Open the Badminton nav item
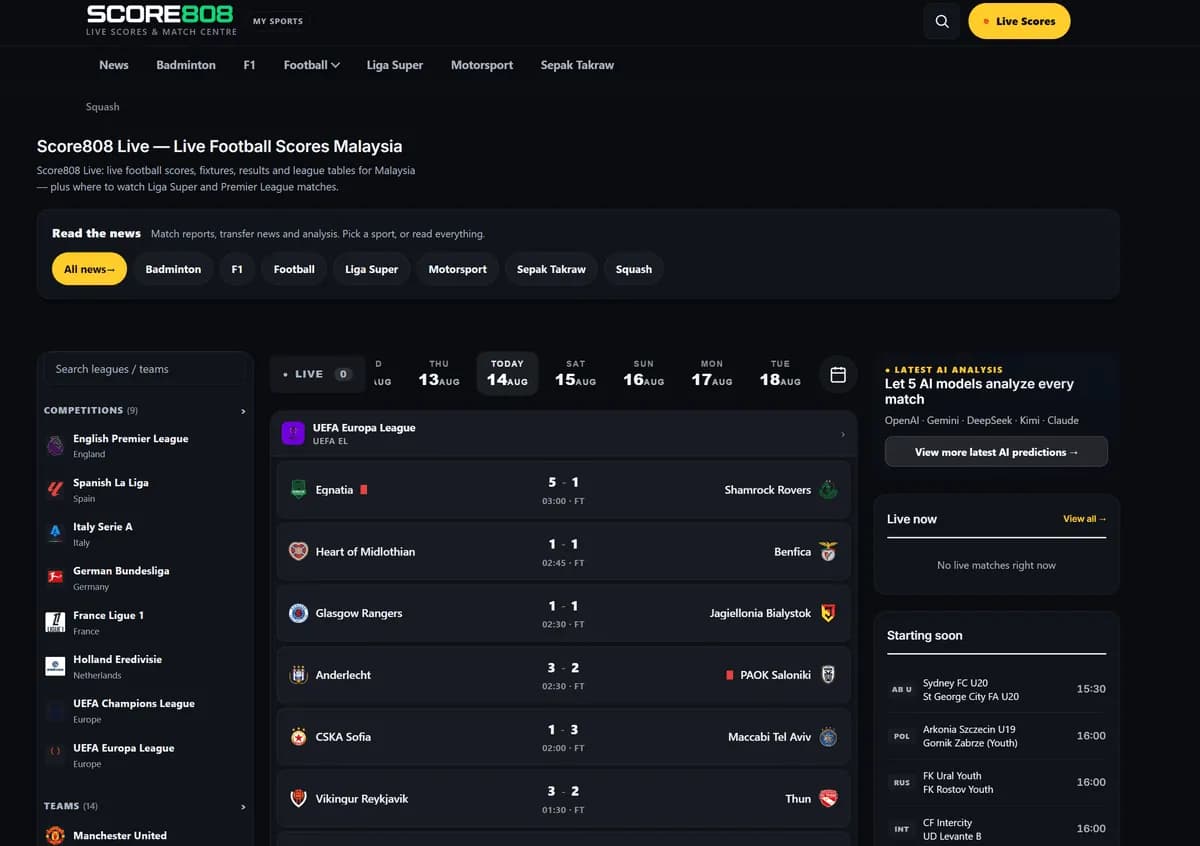 [x=186, y=65]
